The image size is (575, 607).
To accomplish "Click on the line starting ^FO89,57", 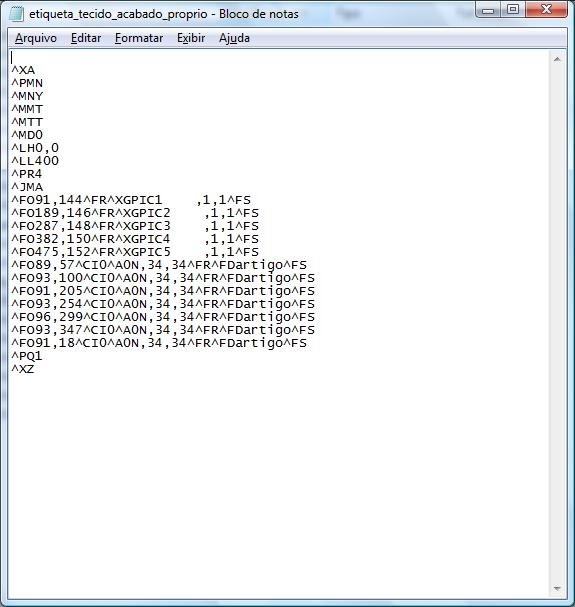I will coord(159,265).
